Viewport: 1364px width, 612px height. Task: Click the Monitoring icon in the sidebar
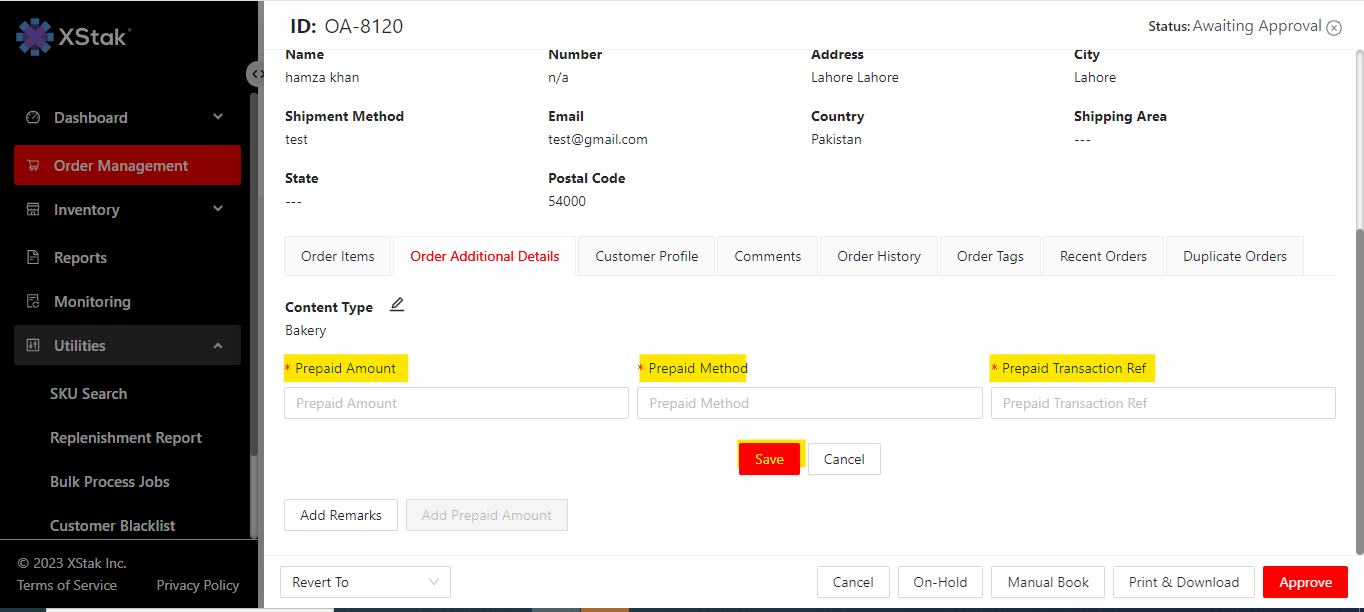click(x=33, y=302)
